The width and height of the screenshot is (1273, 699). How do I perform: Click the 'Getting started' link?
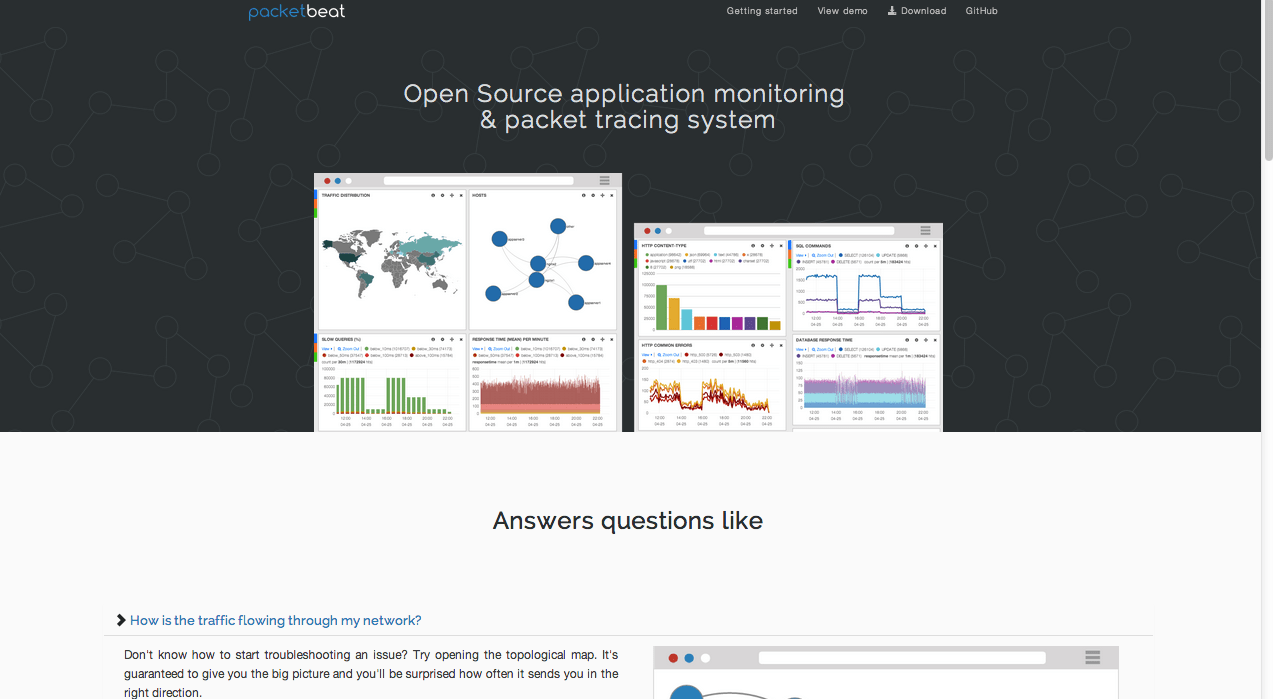click(762, 11)
